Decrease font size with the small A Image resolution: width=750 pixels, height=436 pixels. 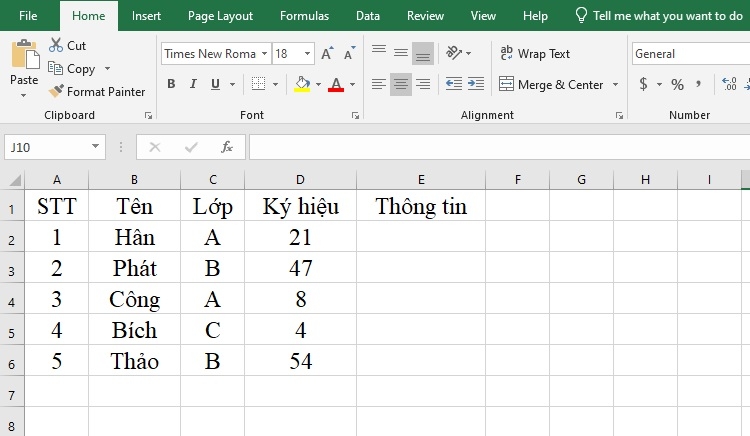click(349, 54)
